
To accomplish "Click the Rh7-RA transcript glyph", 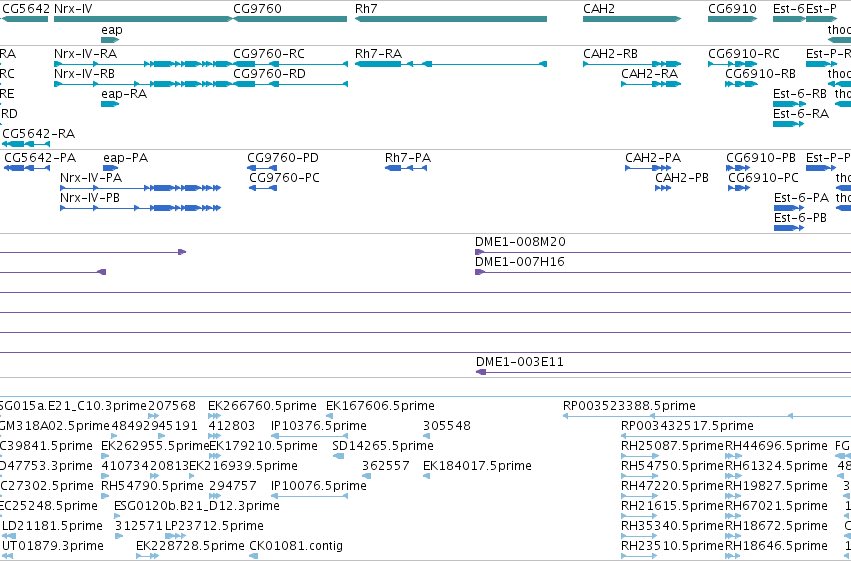I will [450, 64].
